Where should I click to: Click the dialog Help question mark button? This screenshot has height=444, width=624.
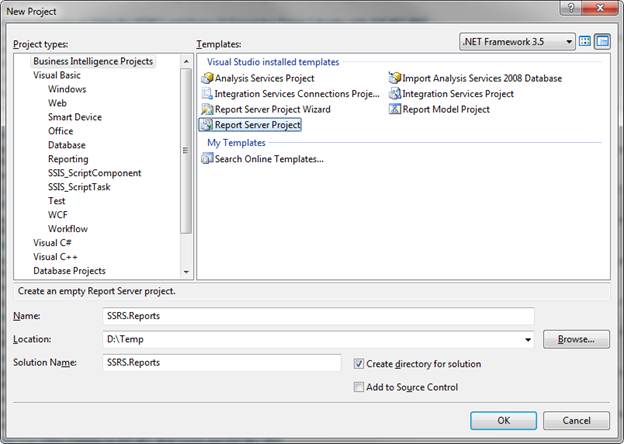(571, 8)
